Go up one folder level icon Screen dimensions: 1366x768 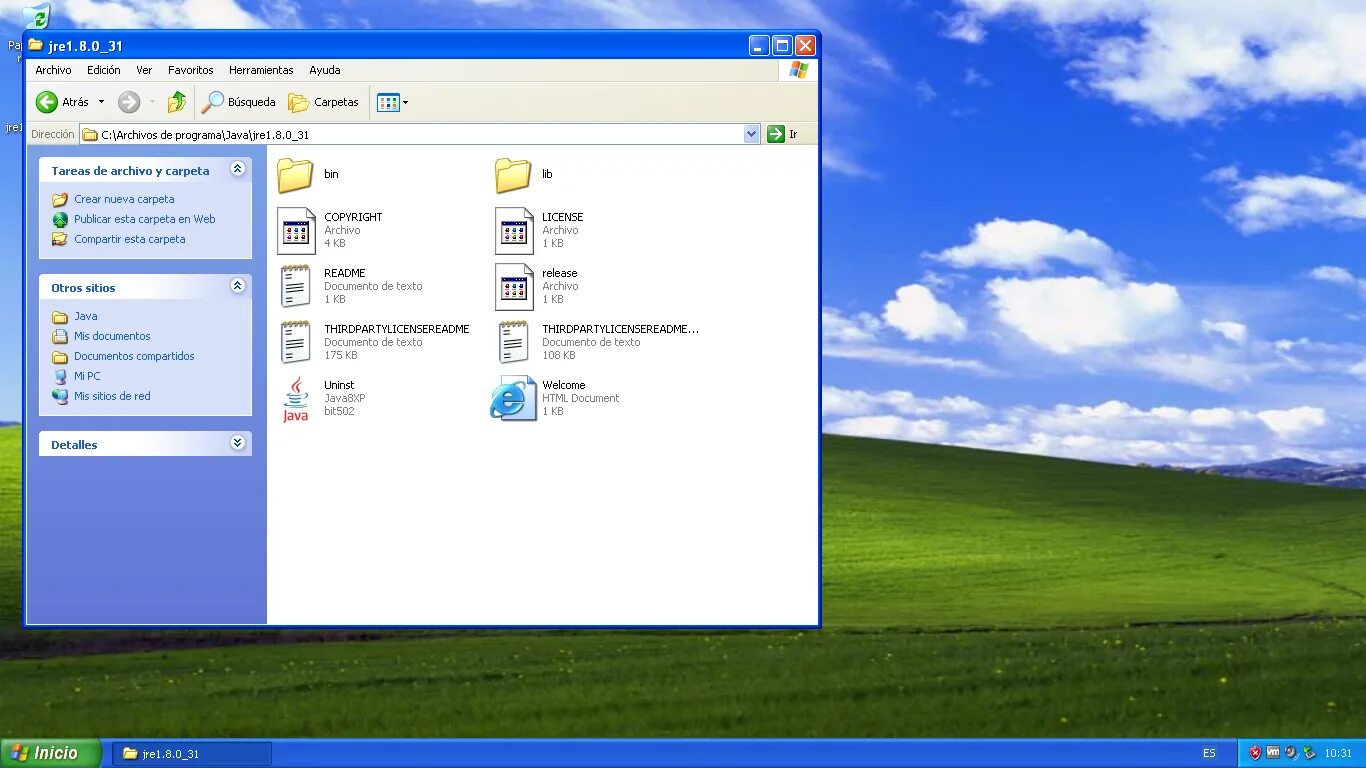click(177, 102)
